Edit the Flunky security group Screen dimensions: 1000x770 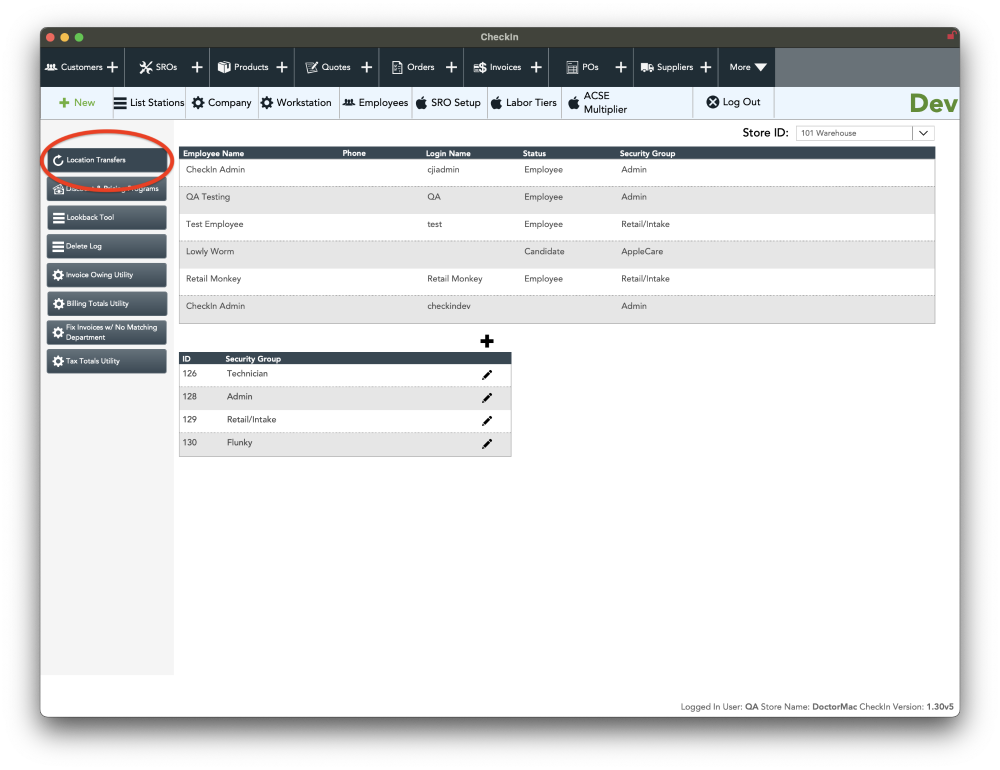(487, 444)
